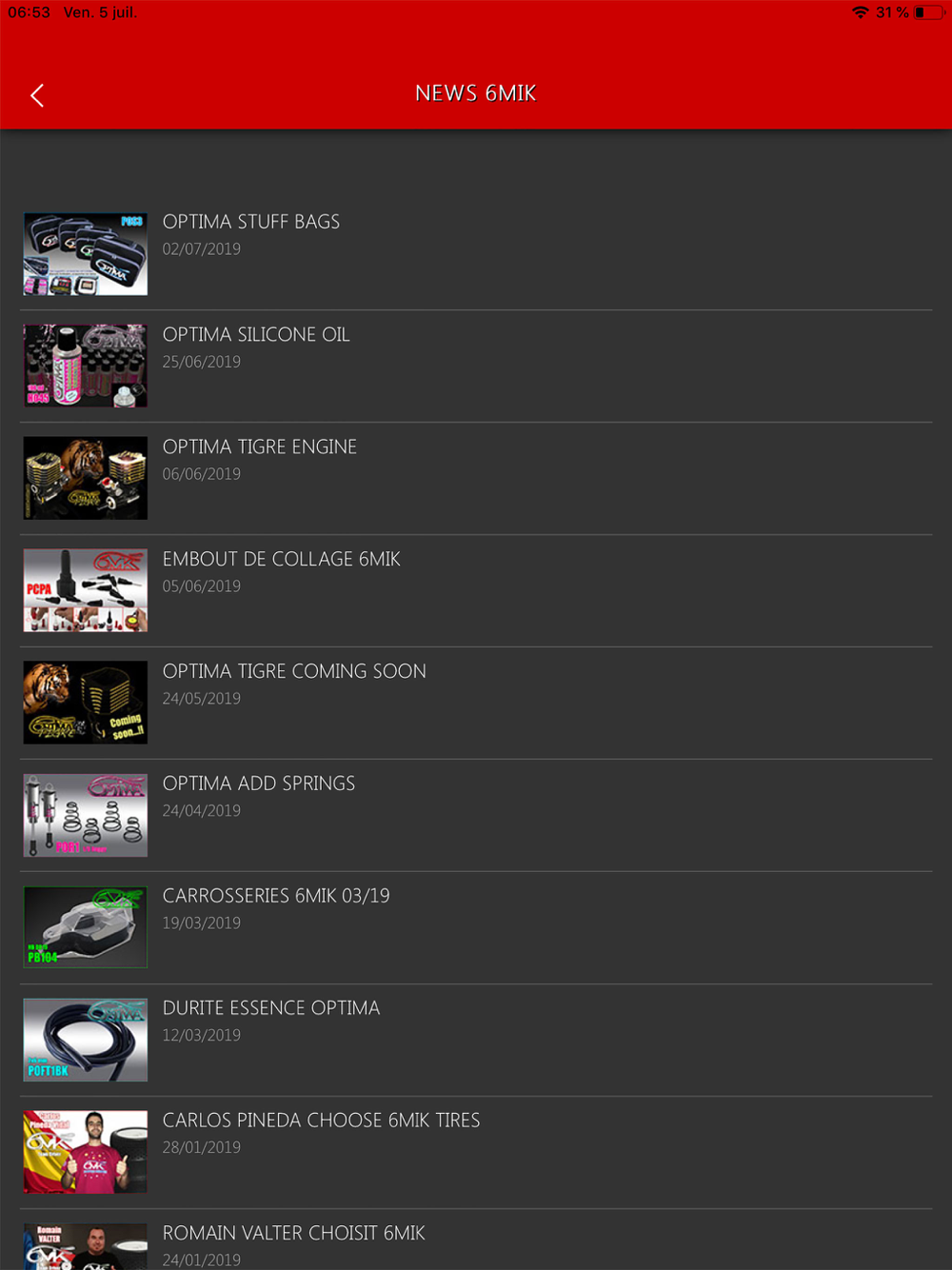
Task: Open the EMBOUT DE COLLAGE 6MIK title
Action: 282,559
